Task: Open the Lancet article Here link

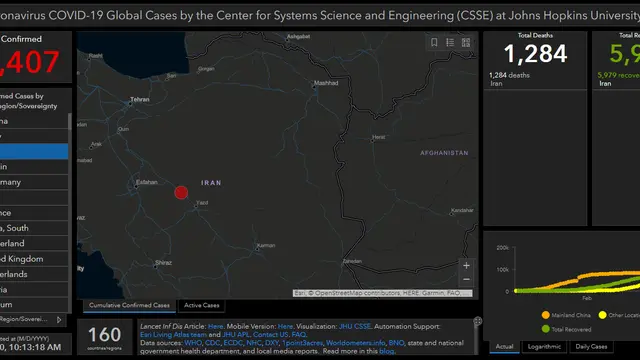Action: tap(216, 327)
